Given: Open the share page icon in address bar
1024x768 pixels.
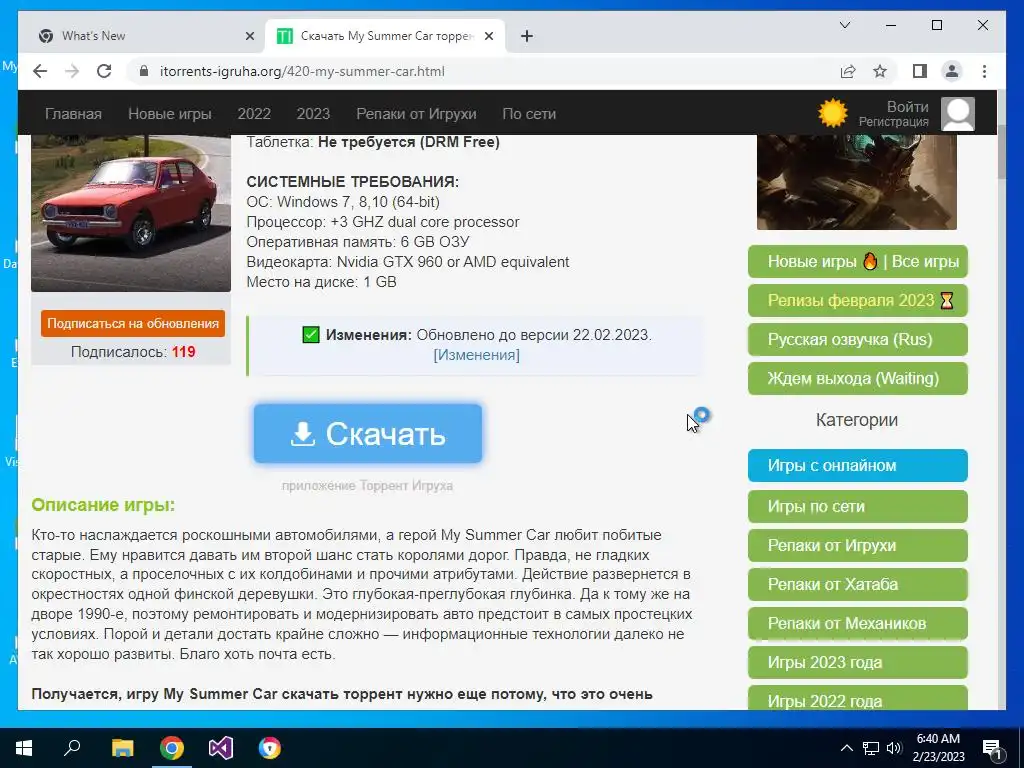Looking at the screenshot, I should pyautogui.click(x=848, y=71).
